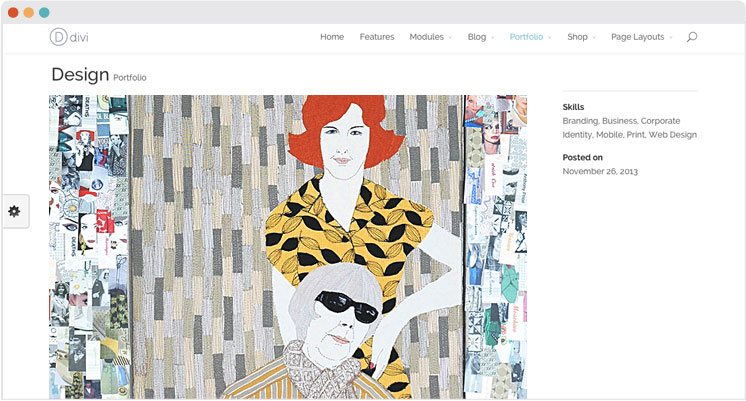Screen dimensions: 746x401
Task: Click the Print skill link
Action: pyautogui.click(x=636, y=135)
